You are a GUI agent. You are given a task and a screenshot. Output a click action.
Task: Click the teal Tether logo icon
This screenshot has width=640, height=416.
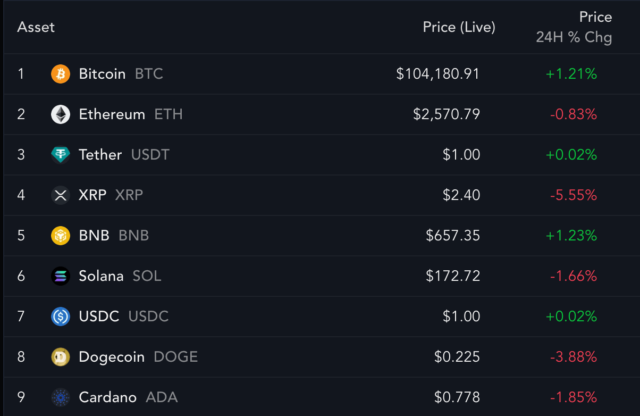click(x=60, y=155)
